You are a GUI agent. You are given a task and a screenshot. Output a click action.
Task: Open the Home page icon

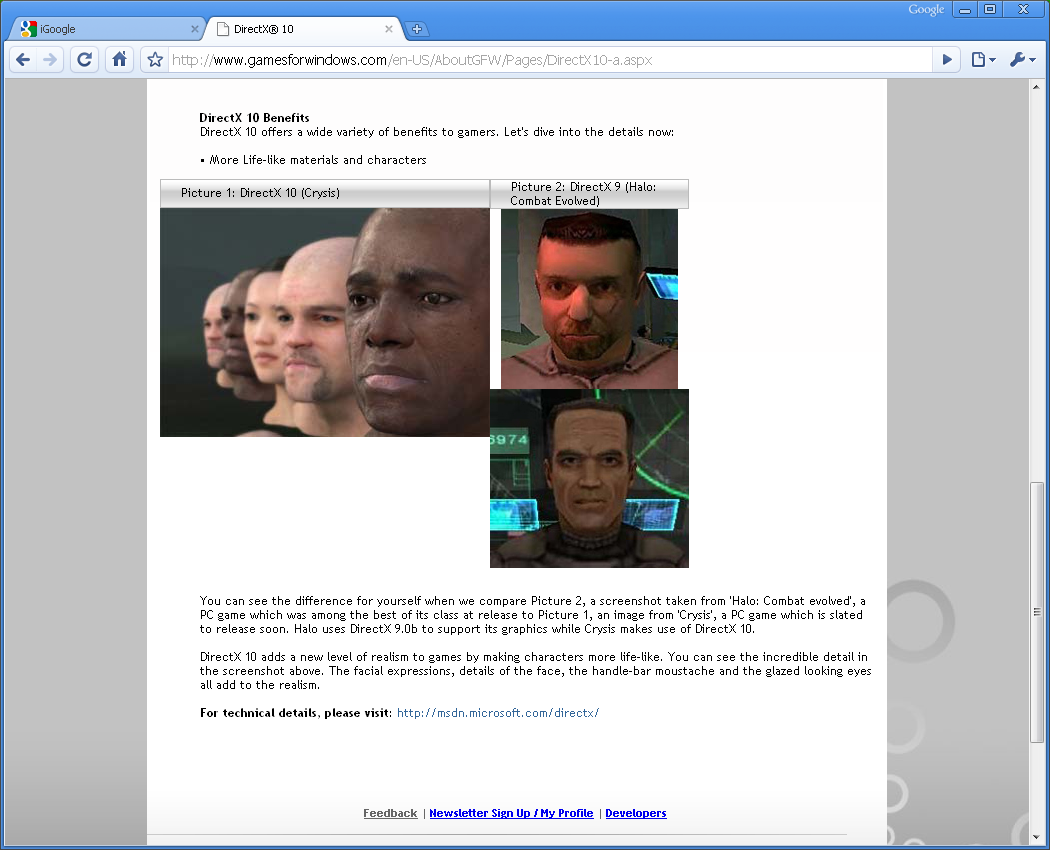(x=119, y=60)
